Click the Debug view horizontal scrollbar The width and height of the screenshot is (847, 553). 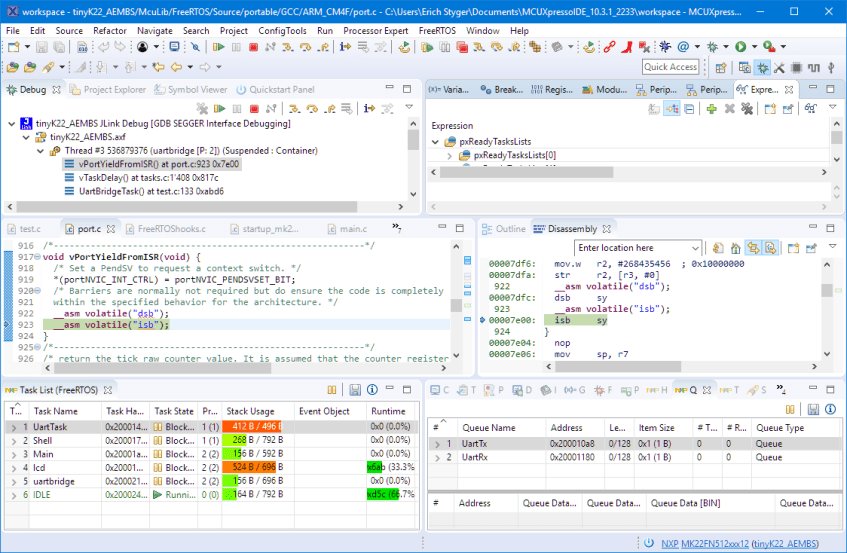187,207
